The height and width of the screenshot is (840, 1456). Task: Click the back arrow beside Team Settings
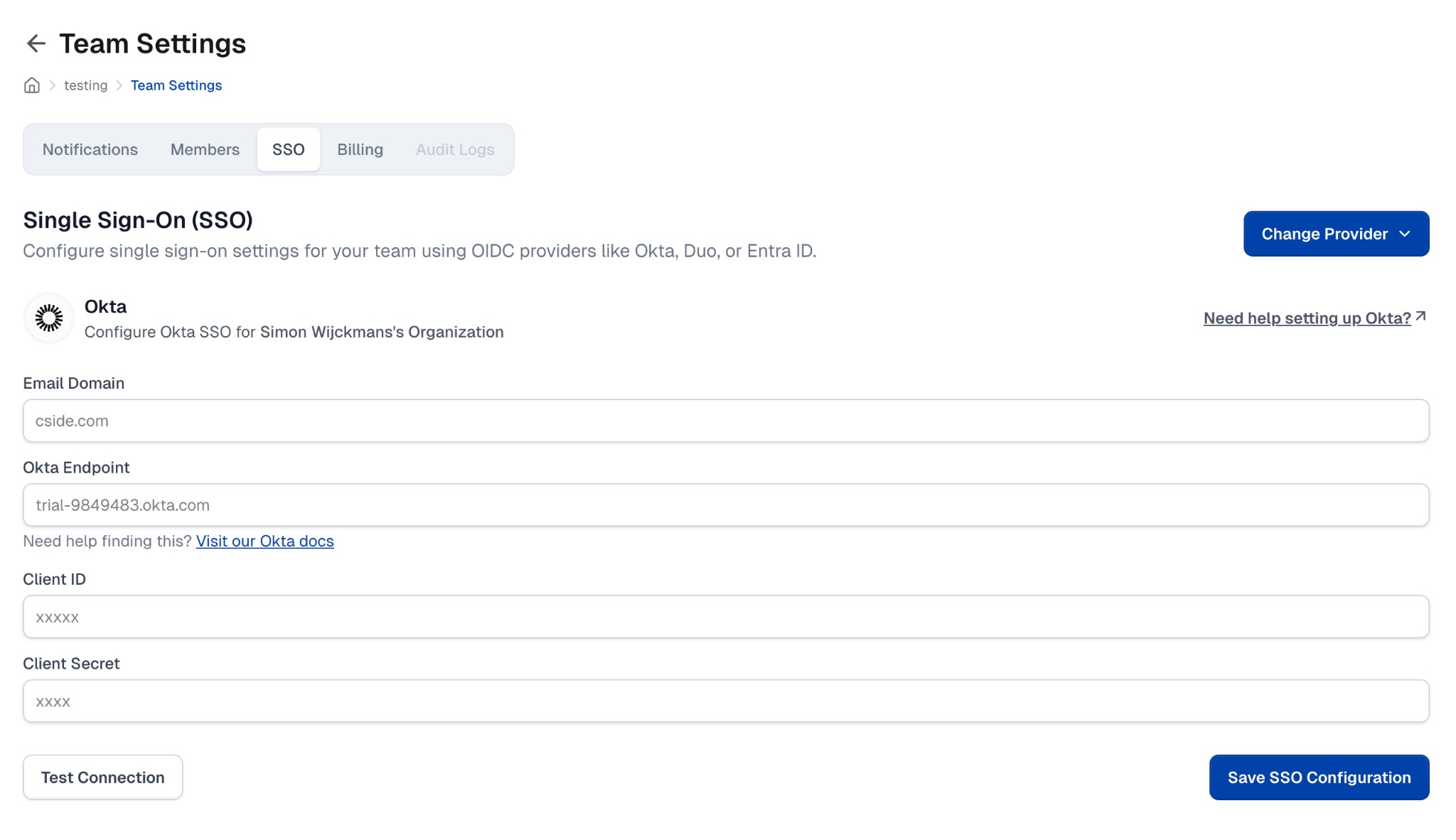(x=35, y=44)
